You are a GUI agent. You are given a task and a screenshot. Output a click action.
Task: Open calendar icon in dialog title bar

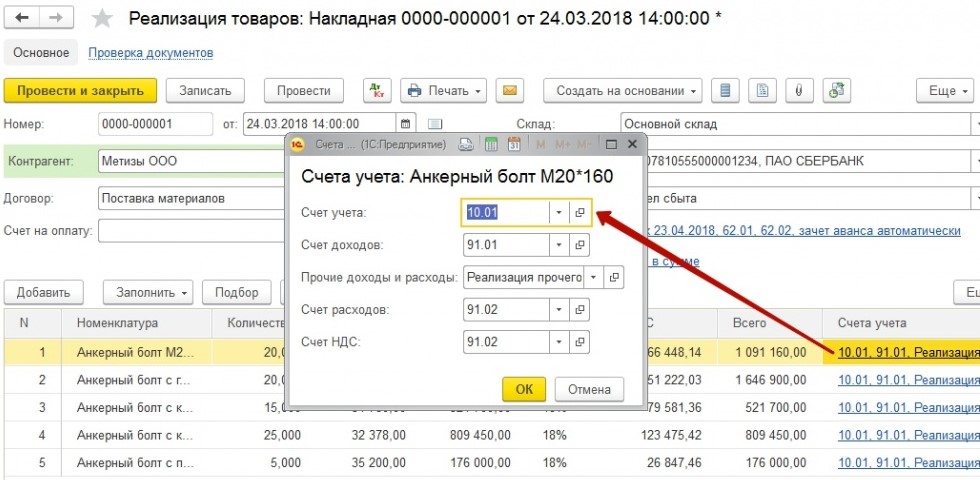pos(514,145)
